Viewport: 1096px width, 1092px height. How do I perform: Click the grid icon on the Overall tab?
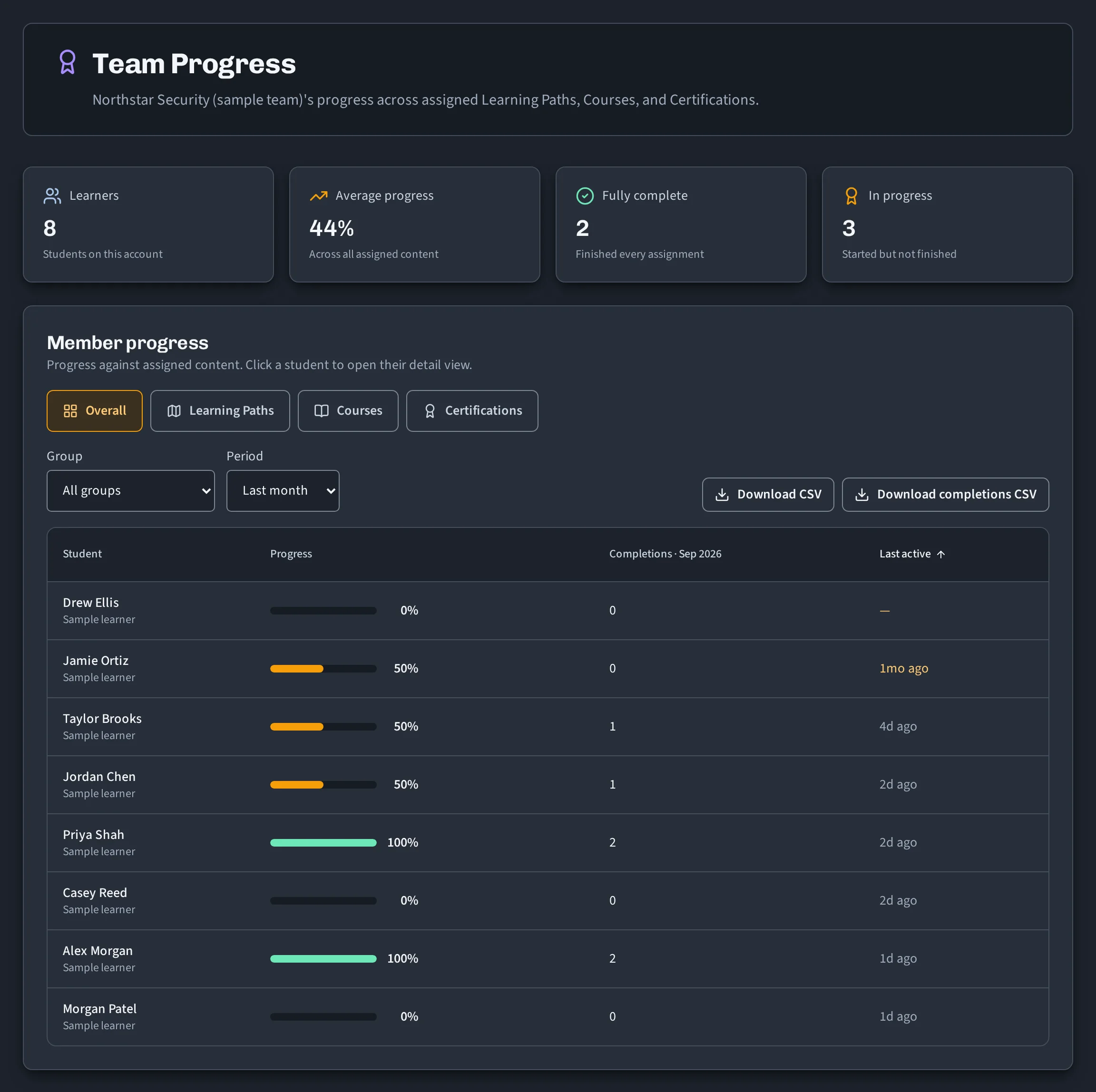point(70,411)
